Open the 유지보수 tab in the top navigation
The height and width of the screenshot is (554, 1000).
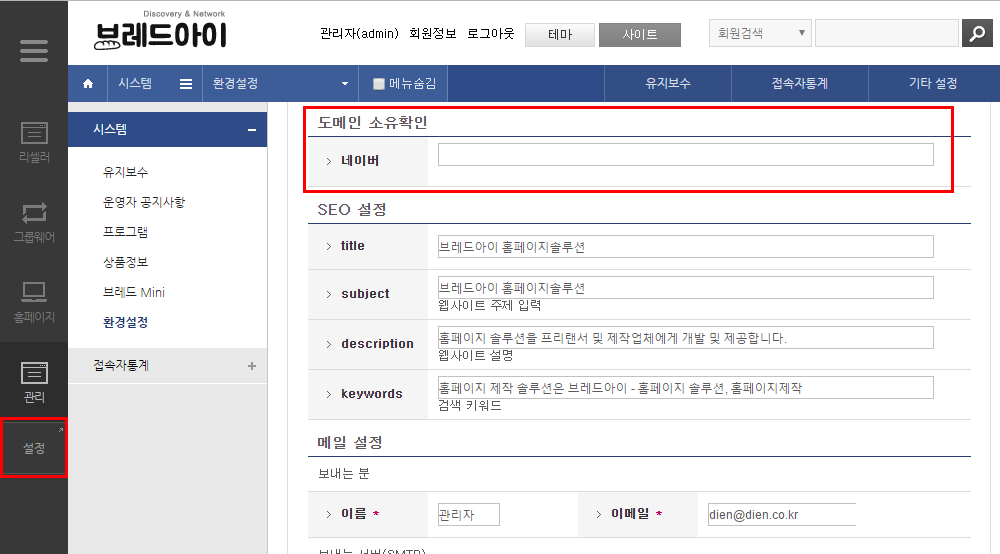(668, 84)
